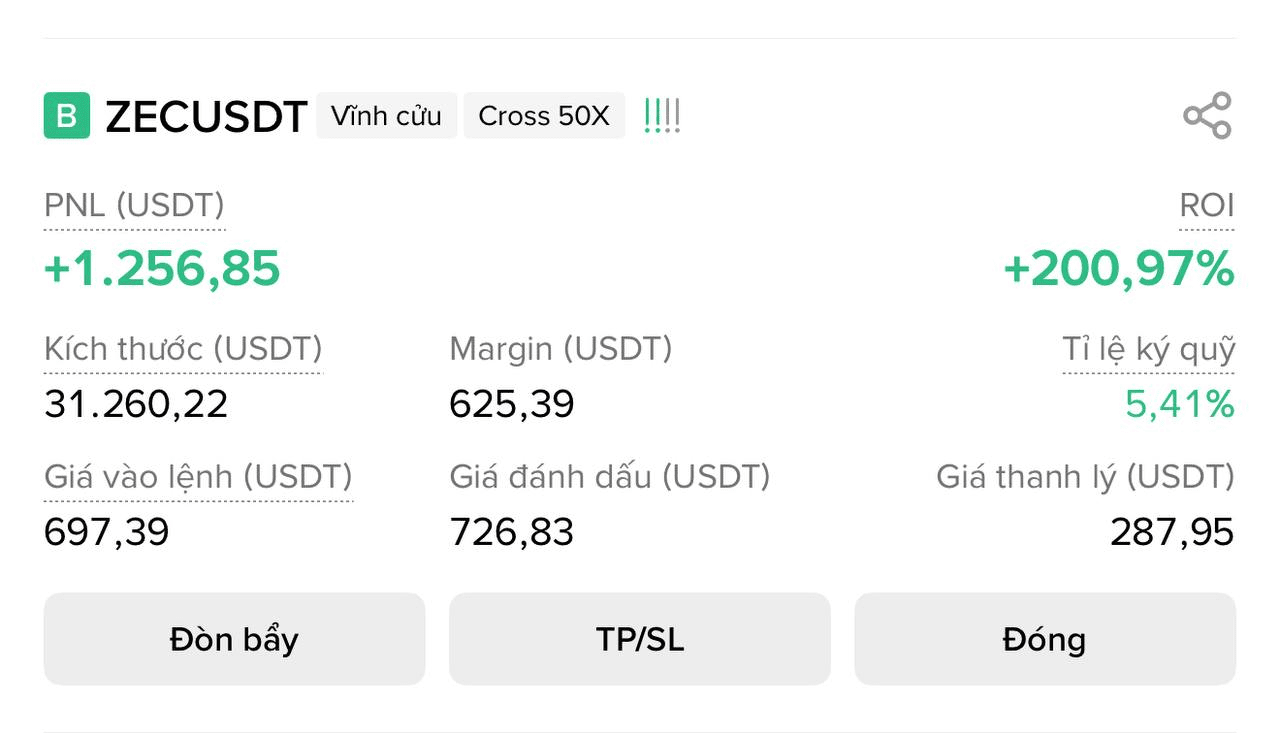This screenshot has width=1280, height=733.
Task: Click the Giá vào lệnh (USDT) label
Action: [198, 477]
